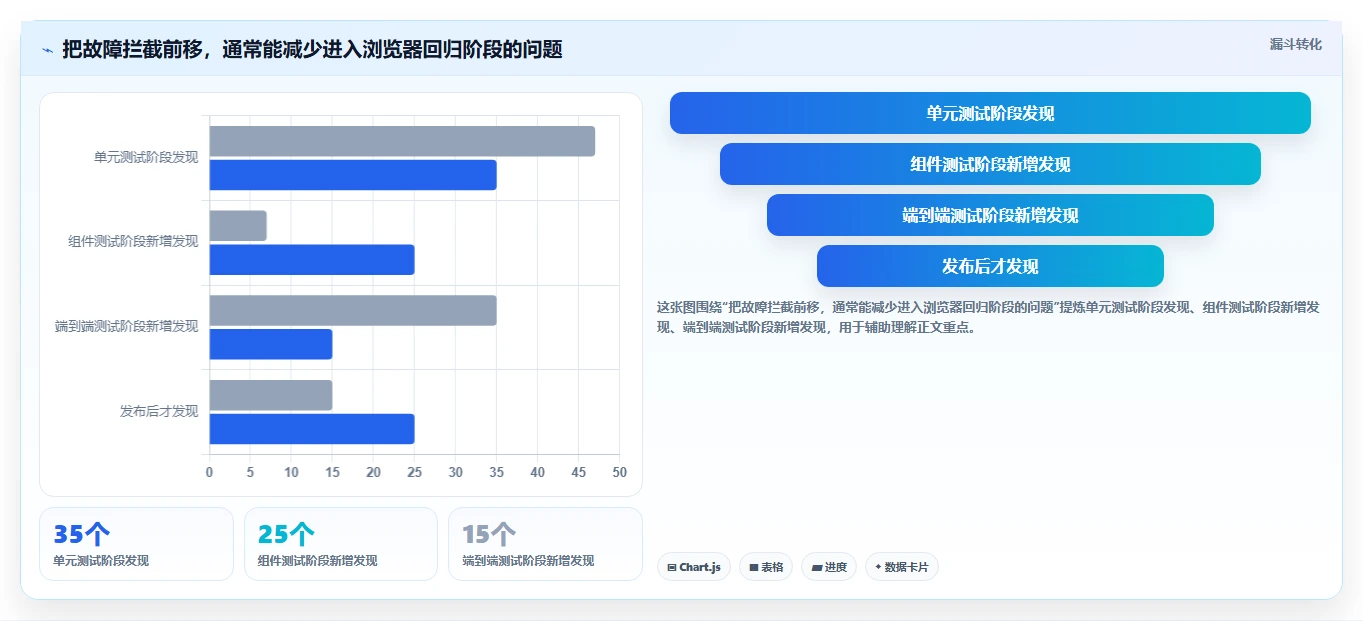Click the blue bar for 组件测试阶段新增发现
The height and width of the screenshot is (621, 1363).
coord(312,260)
